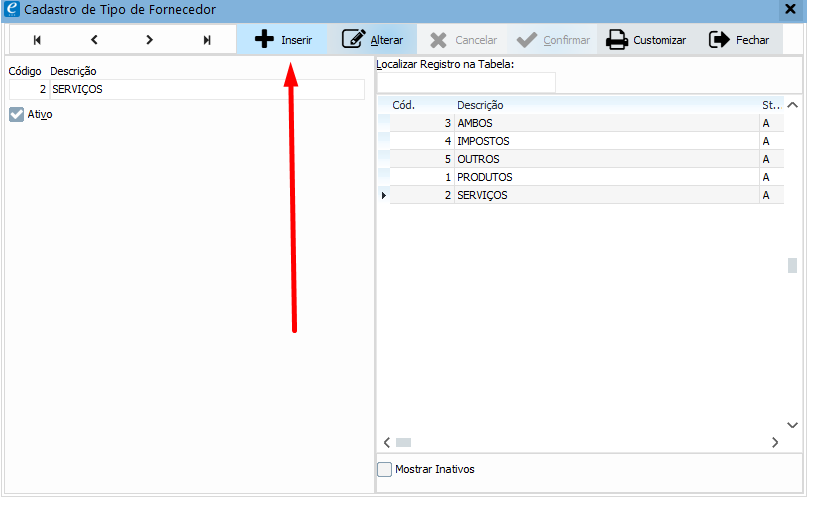Screen dimensions: 817x507
Task: Open the Customizar printer option
Action: (x=646, y=40)
